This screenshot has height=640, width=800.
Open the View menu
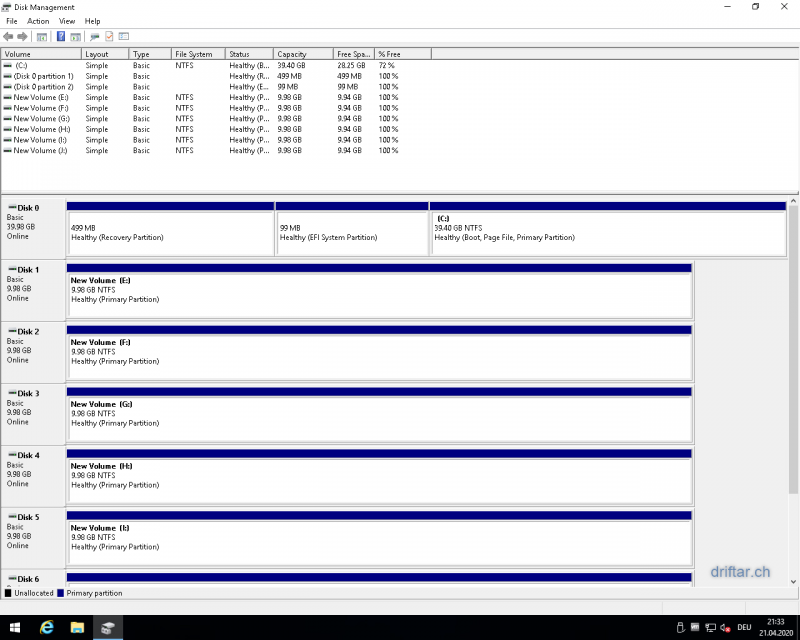pyautogui.click(x=67, y=21)
